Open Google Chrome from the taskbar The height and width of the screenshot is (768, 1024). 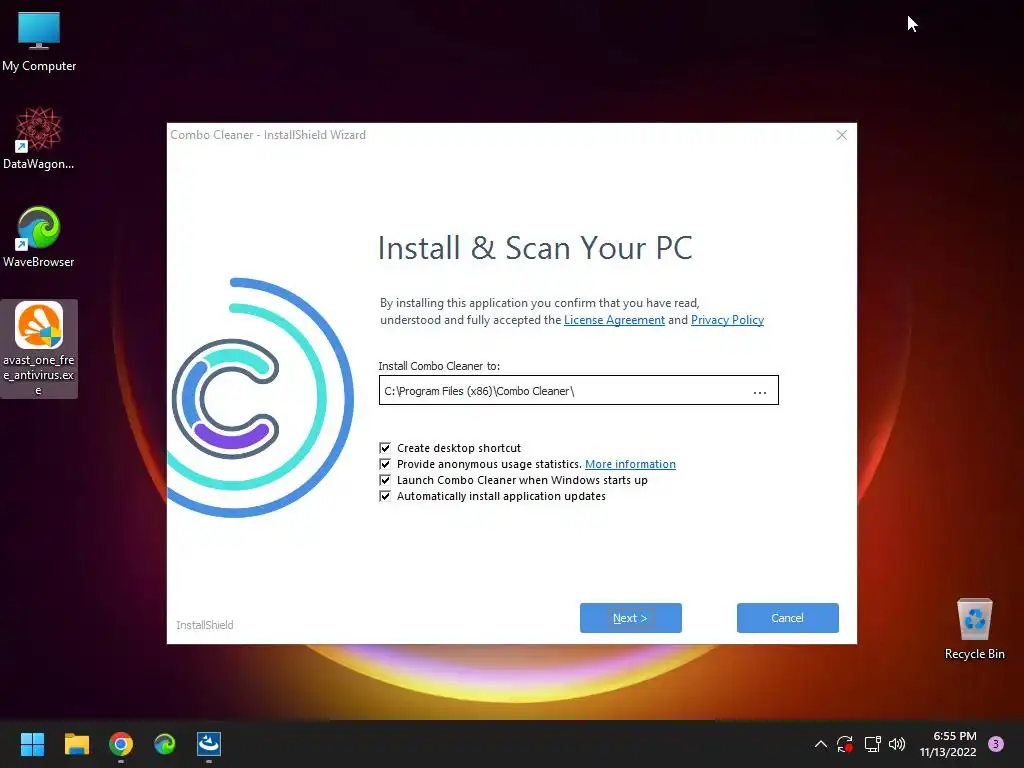[x=121, y=744]
